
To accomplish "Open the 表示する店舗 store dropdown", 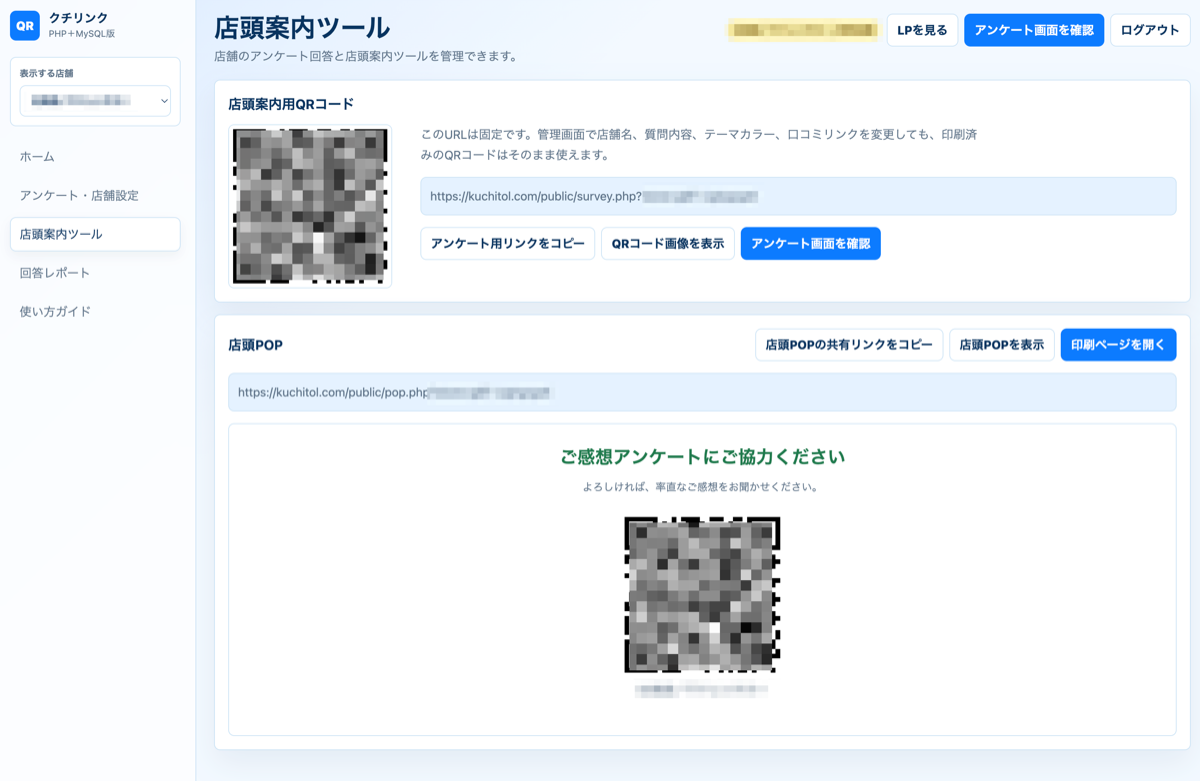I will 95,101.
